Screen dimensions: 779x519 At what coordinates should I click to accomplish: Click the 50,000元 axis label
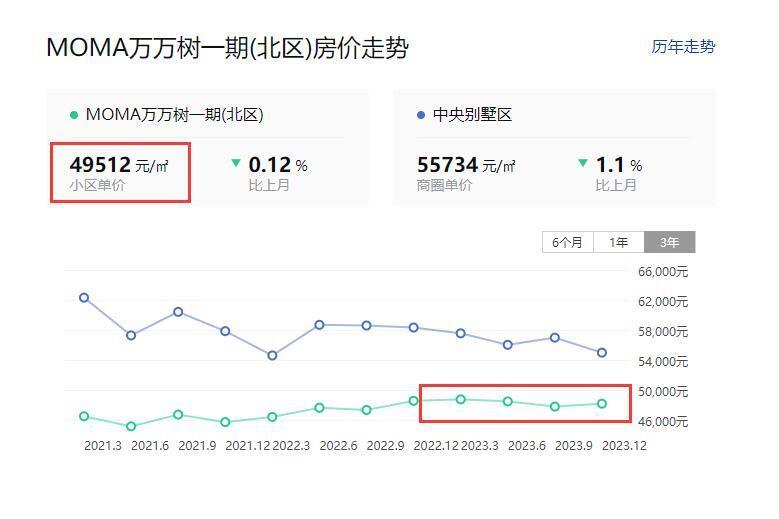click(663, 391)
